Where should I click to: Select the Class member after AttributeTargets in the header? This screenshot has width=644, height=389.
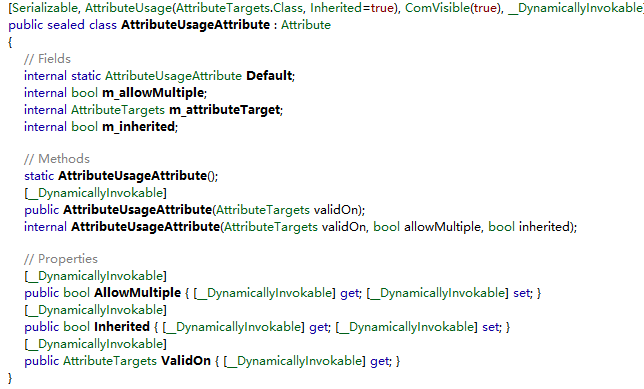[x=288, y=8]
